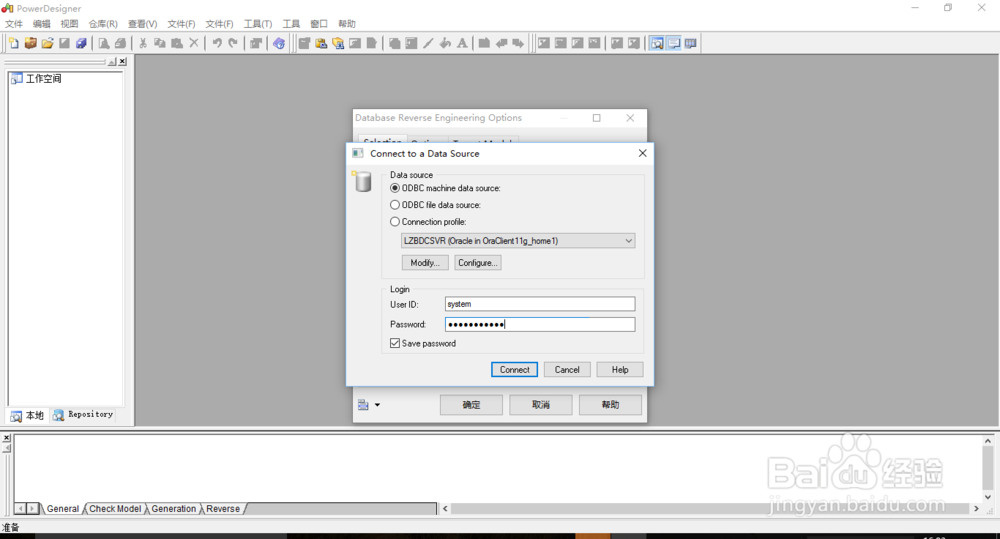
Task: Click the database cylinder icon in the dialog
Action: (x=362, y=181)
